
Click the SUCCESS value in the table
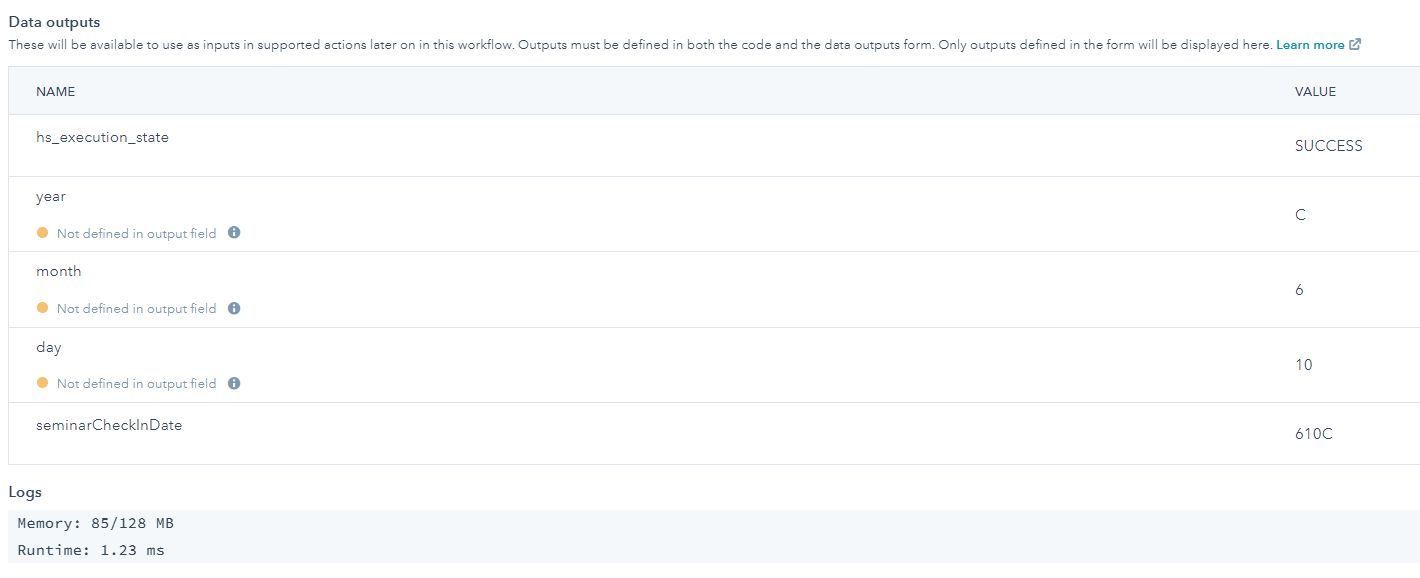(1328, 145)
